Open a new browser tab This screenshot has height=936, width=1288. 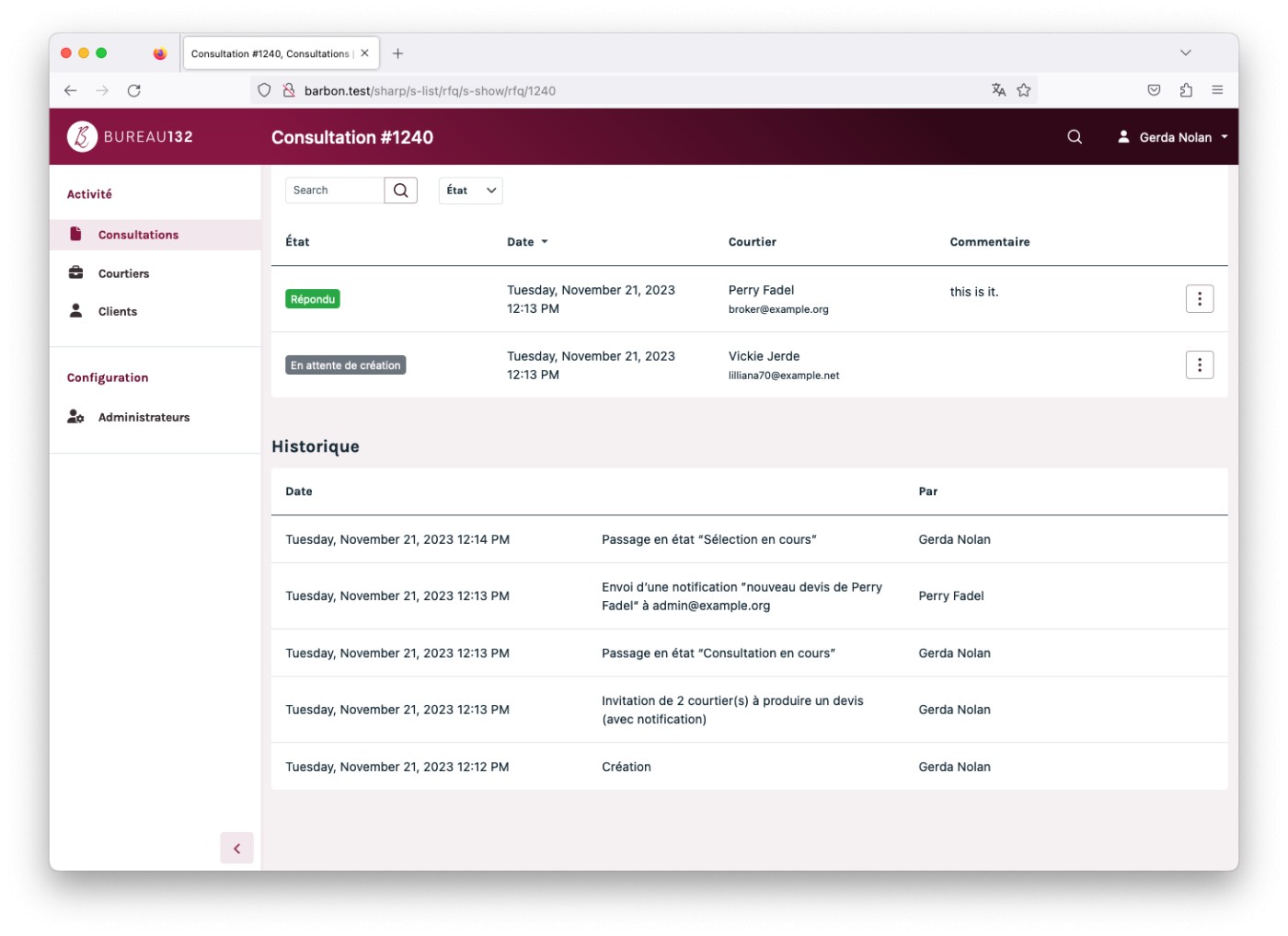397,53
